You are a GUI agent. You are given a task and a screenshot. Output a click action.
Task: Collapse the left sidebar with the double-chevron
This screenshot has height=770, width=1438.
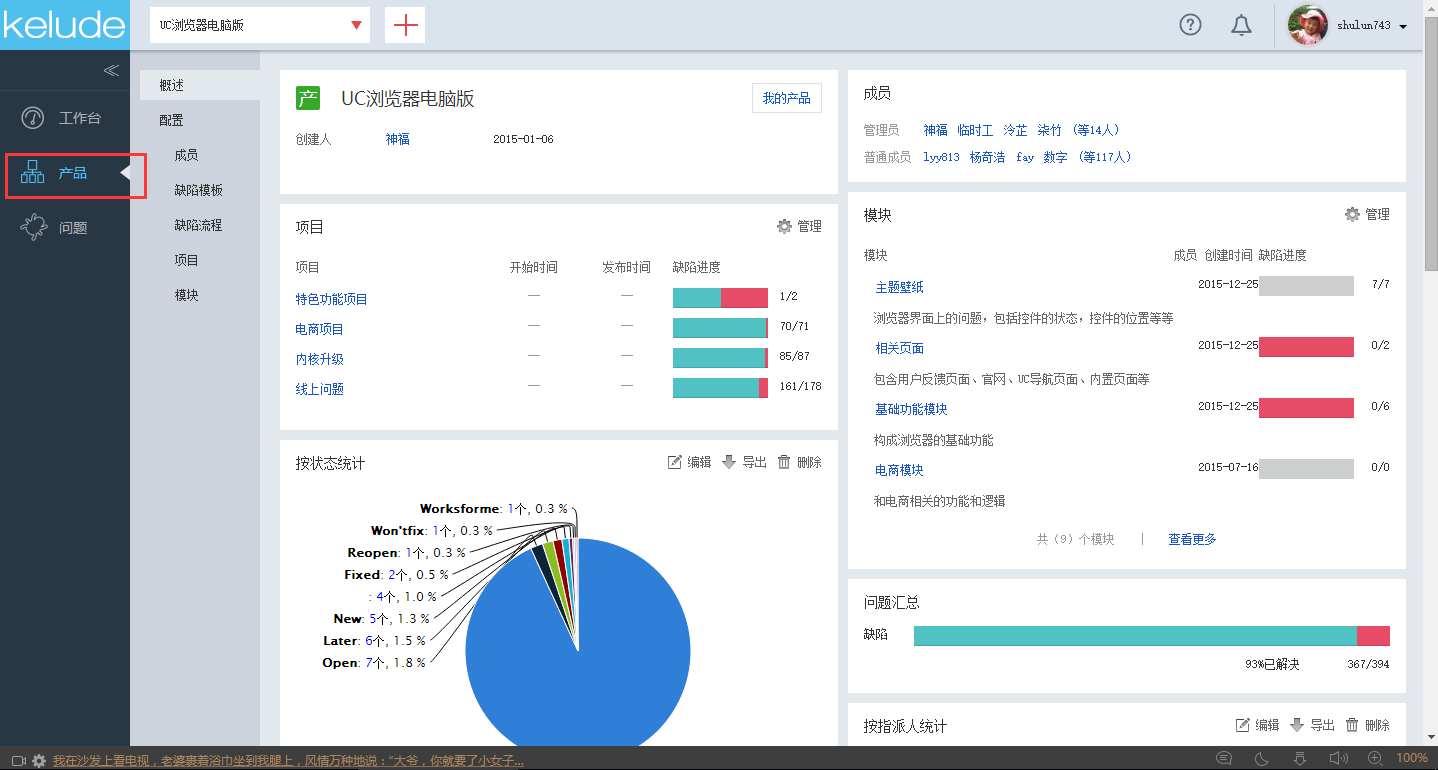tap(111, 70)
